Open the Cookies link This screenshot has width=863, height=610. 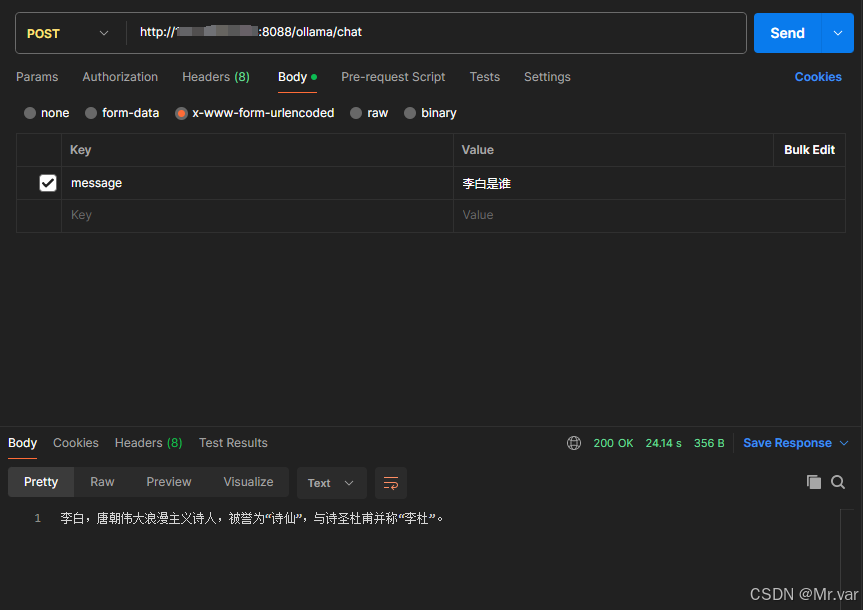[x=818, y=77]
